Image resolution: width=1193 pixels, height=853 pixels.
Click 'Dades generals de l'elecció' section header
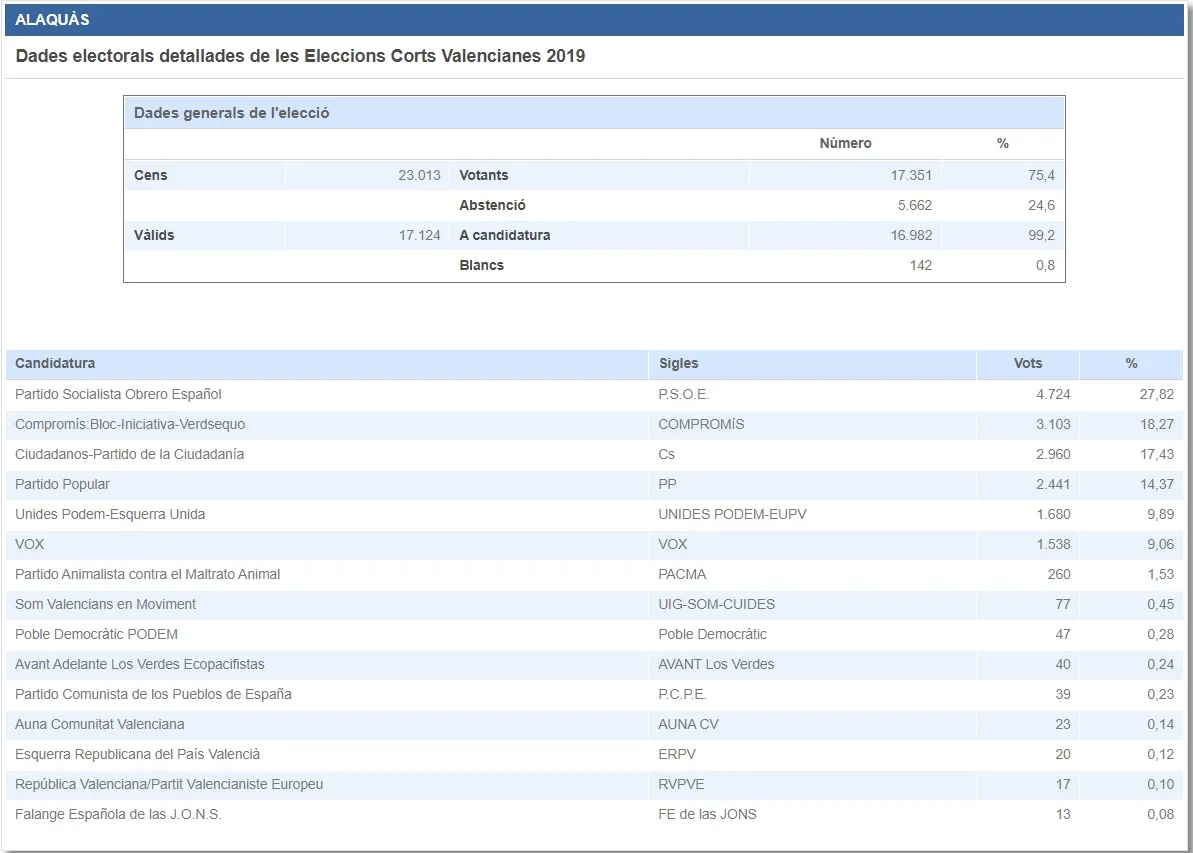231,113
